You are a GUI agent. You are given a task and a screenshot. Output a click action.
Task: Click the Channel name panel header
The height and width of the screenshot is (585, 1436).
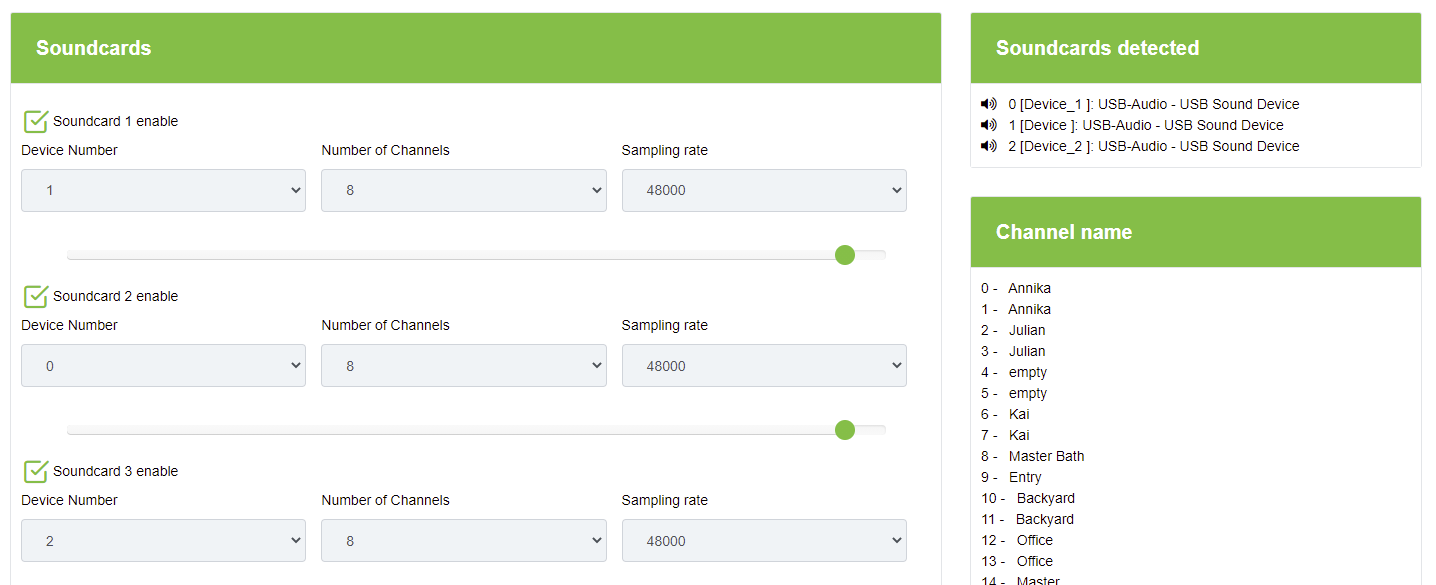[x=1195, y=232]
